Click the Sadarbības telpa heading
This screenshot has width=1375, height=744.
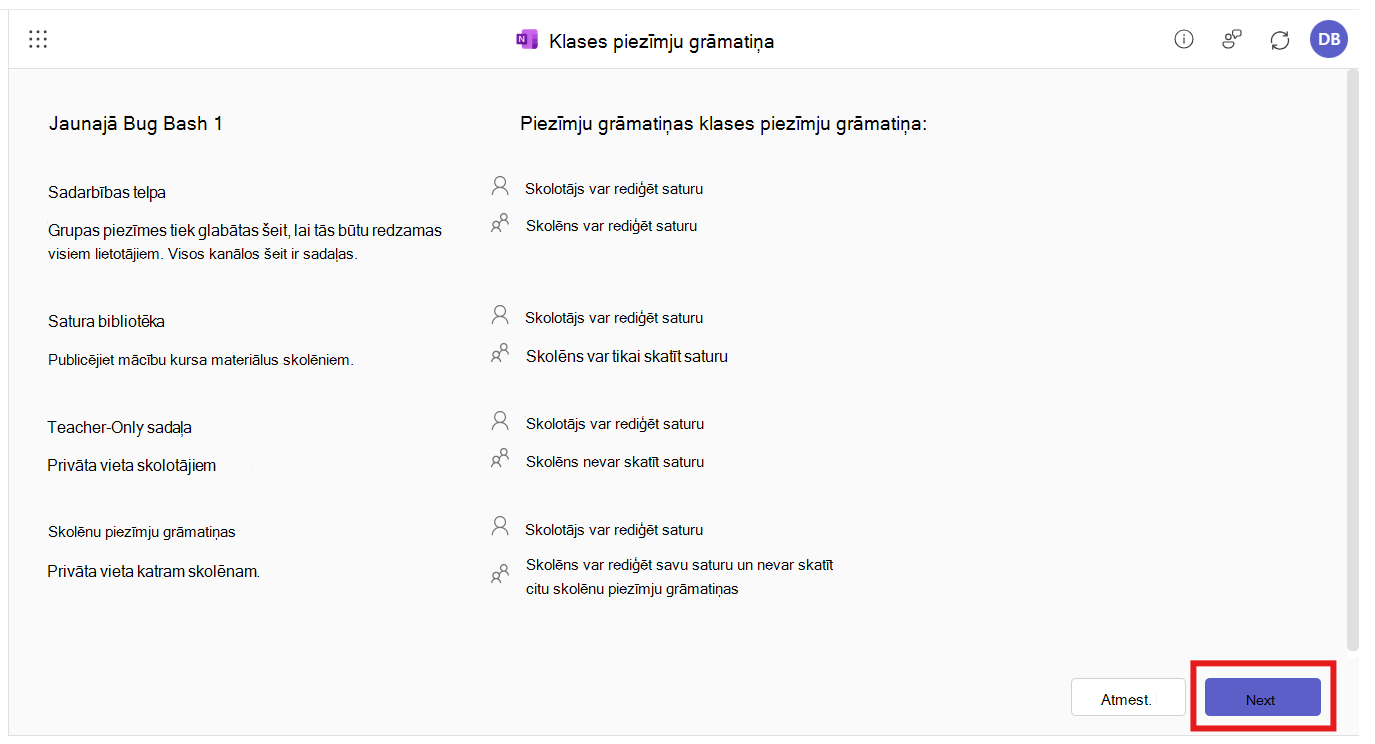pyautogui.click(x=107, y=192)
